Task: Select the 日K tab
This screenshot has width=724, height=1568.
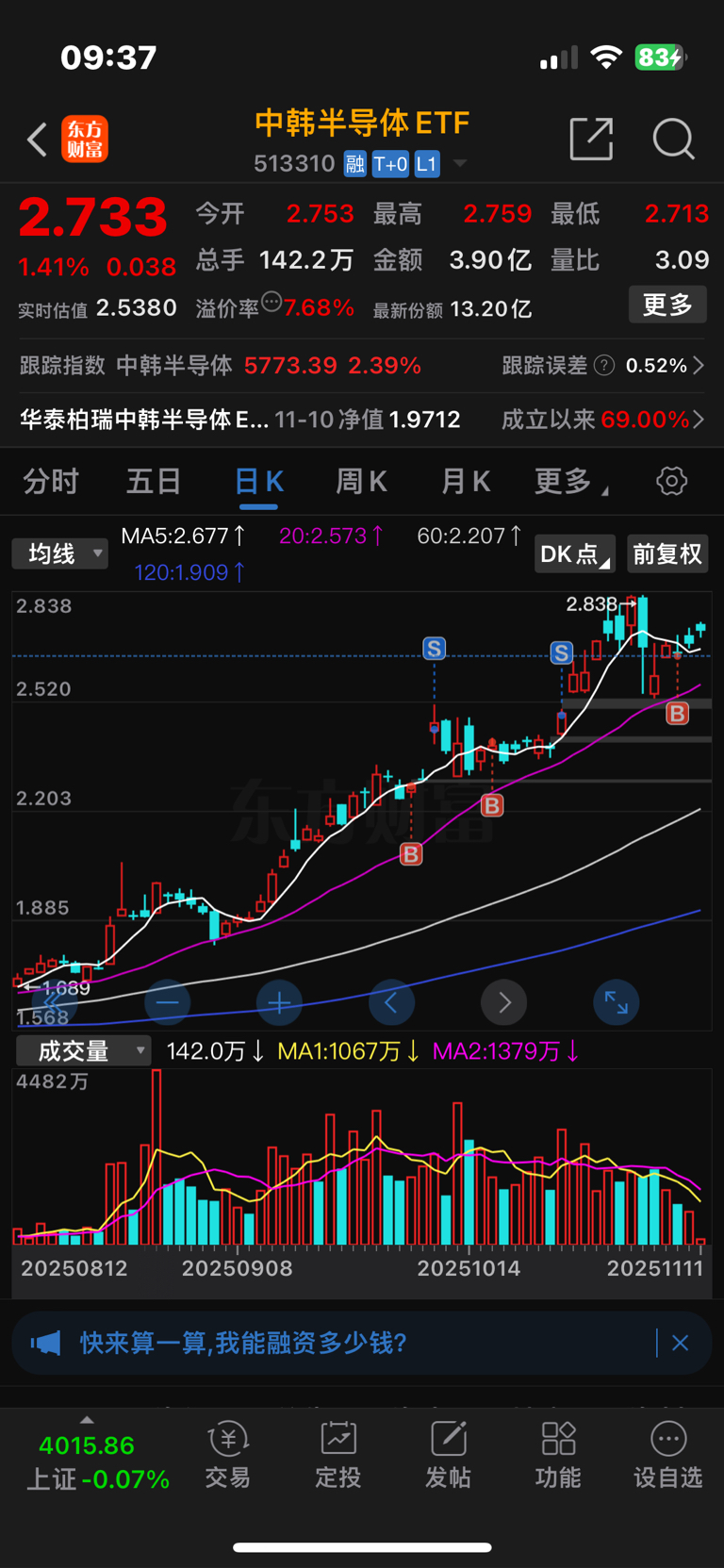Action: [258, 482]
